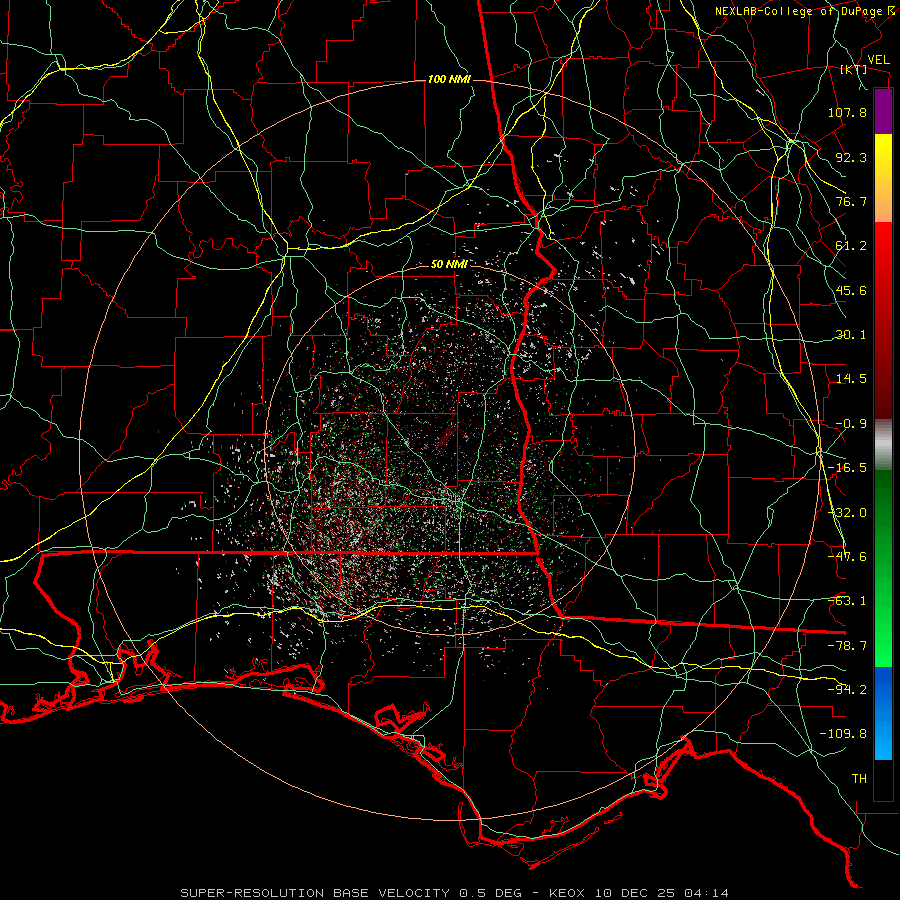Click the -63.1 velocity scale value
Screen dimensions: 900x900
(x=847, y=601)
